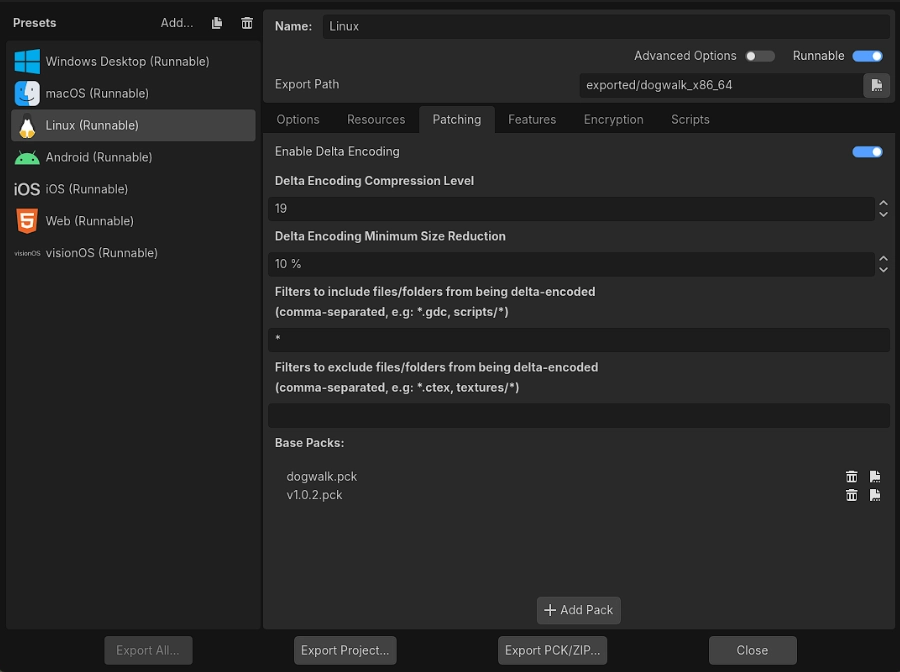
Task: Remove the dogwalk.pck base pack
Action: tap(852, 477)
